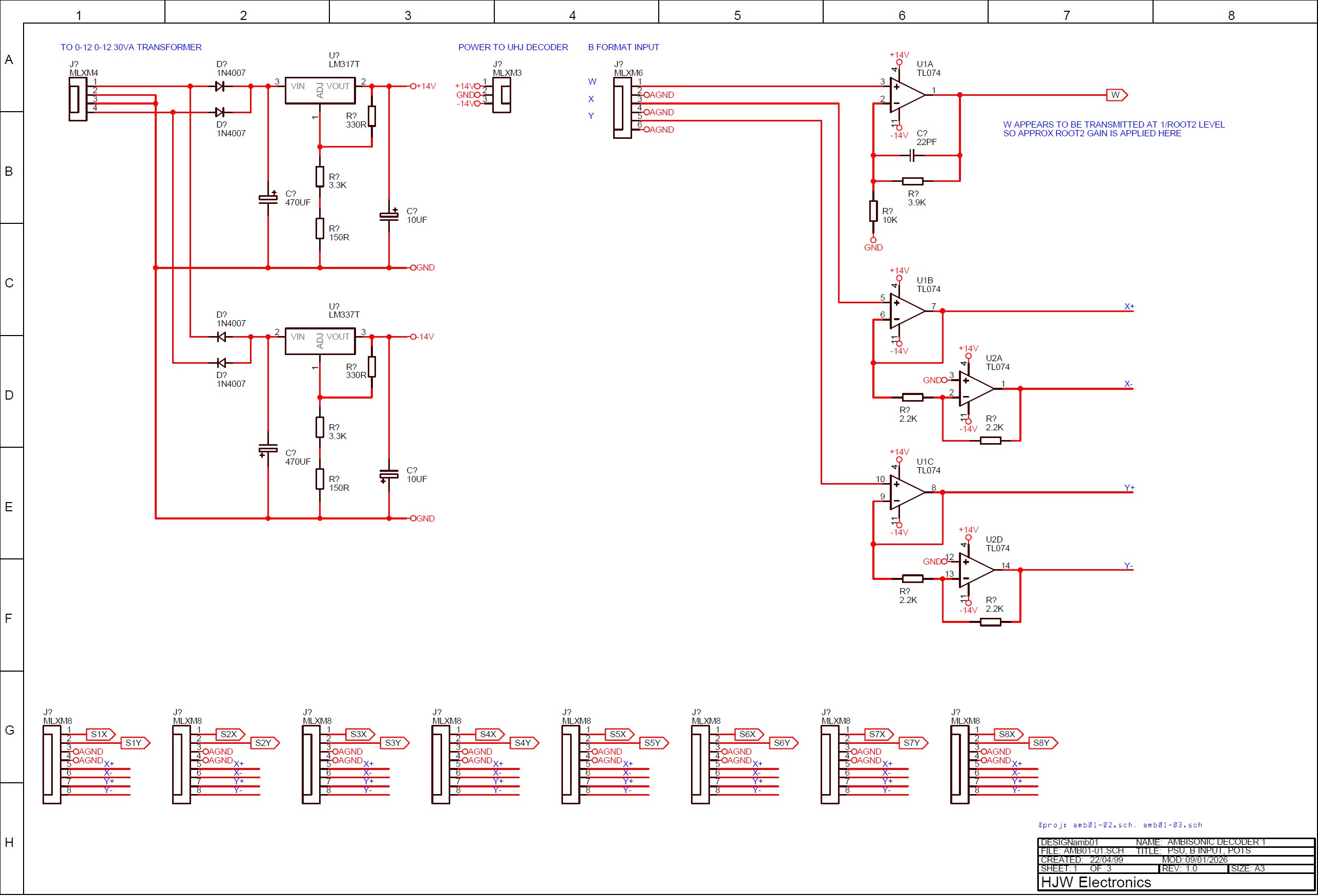This screenshot has height=896, width=1318.
Task: Click the 10K resistor to GND
Action: click(x=873, y=211)
